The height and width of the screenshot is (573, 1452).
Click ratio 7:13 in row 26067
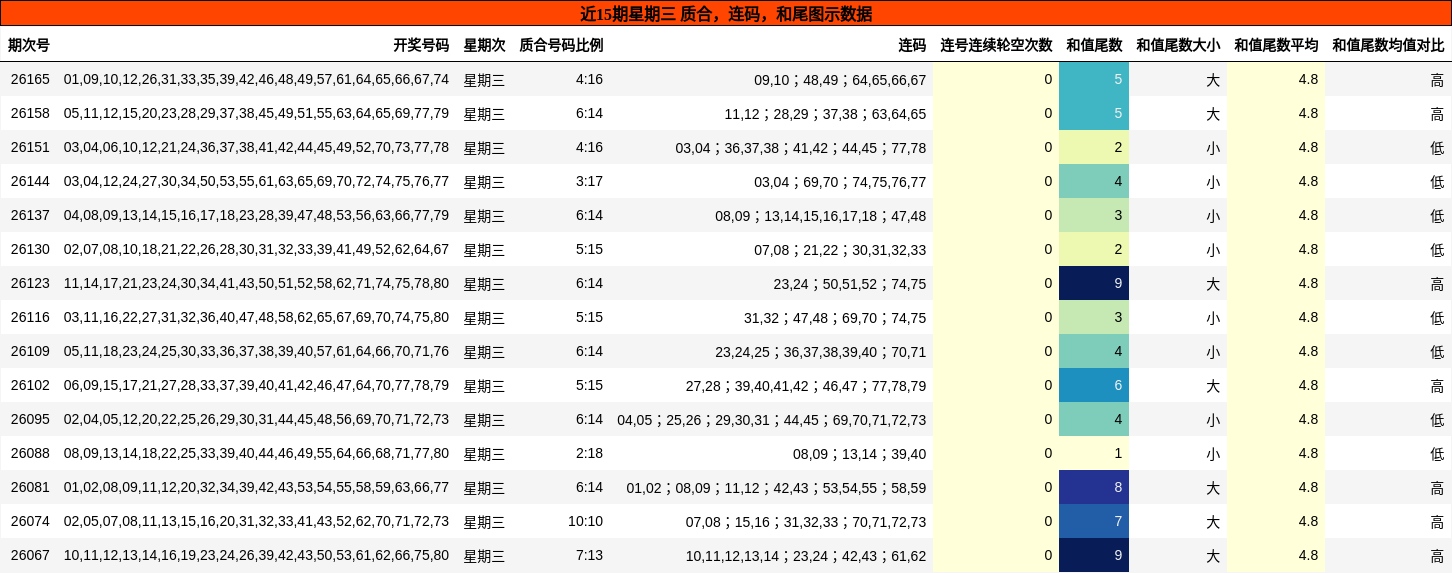589,555
